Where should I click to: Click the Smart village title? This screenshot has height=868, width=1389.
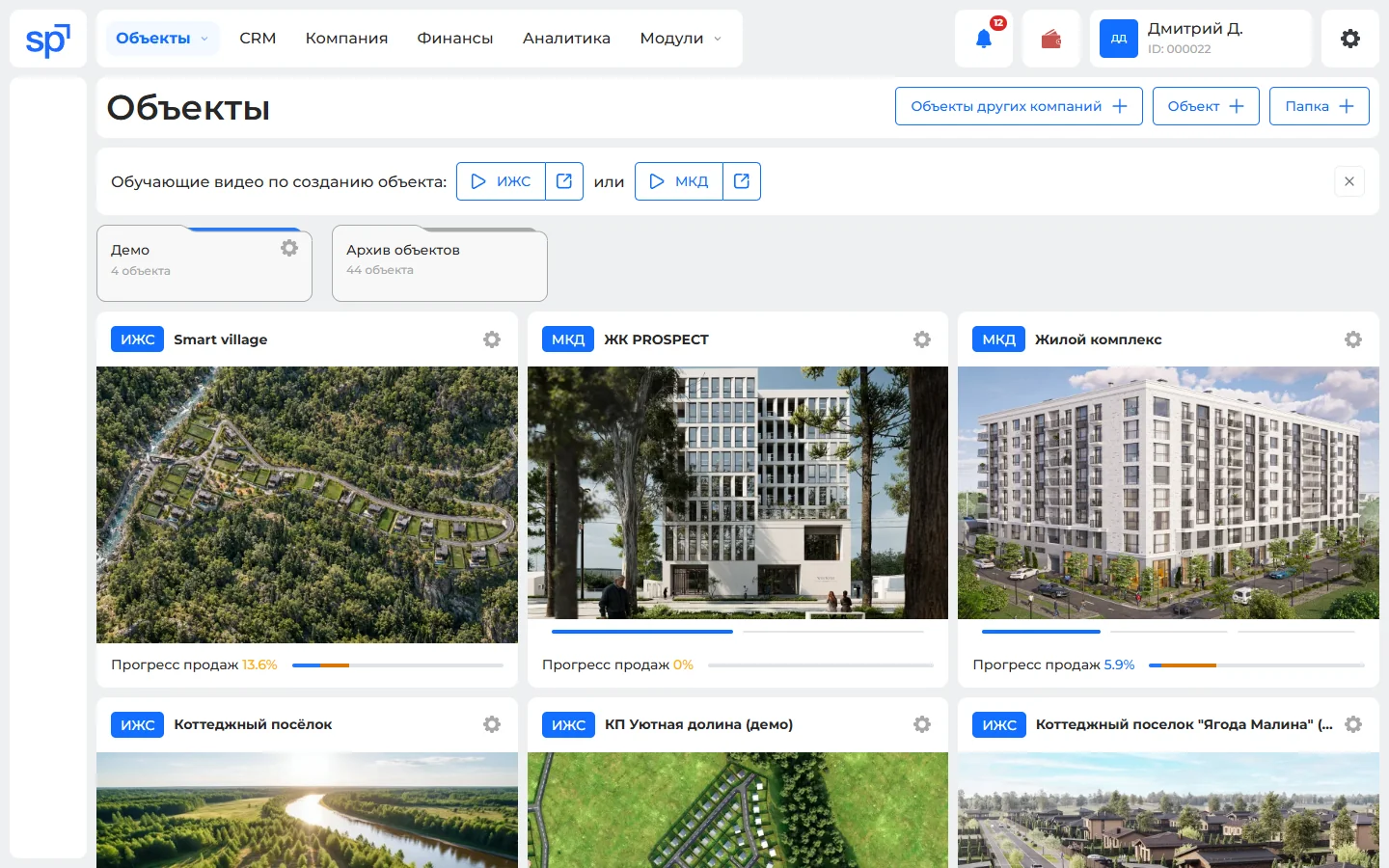221,339
